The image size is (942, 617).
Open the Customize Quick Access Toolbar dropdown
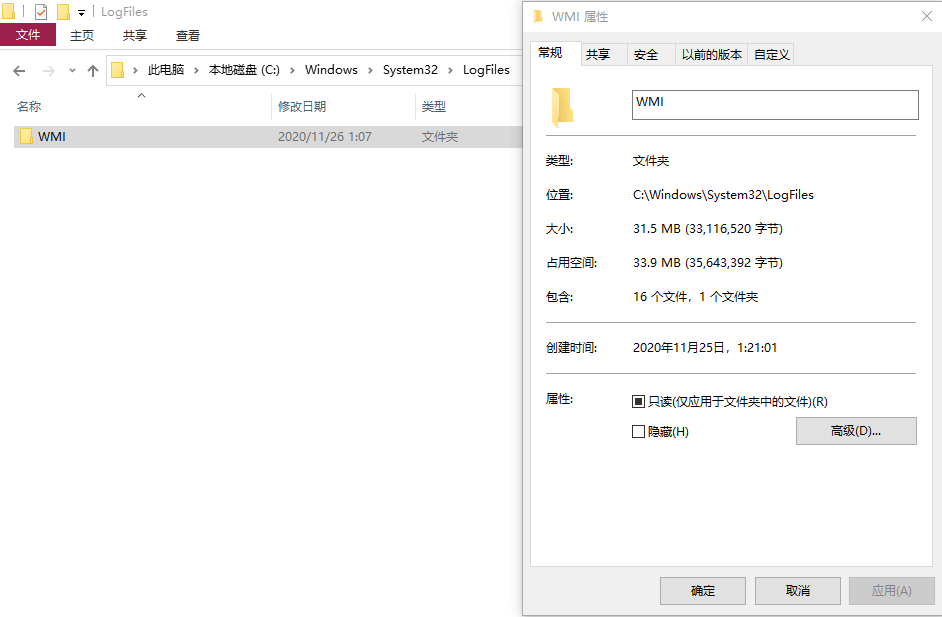click(x=81, y=13)
